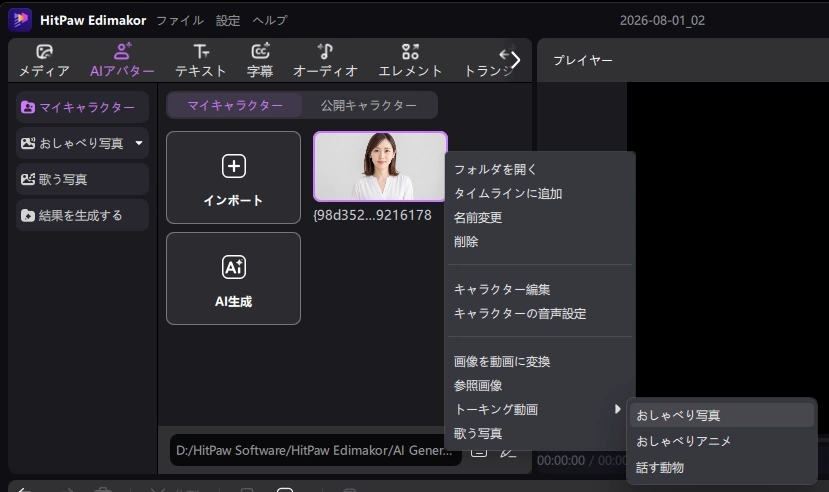Choose 参照画像 from context menu
829x492 pixels.
540,385
